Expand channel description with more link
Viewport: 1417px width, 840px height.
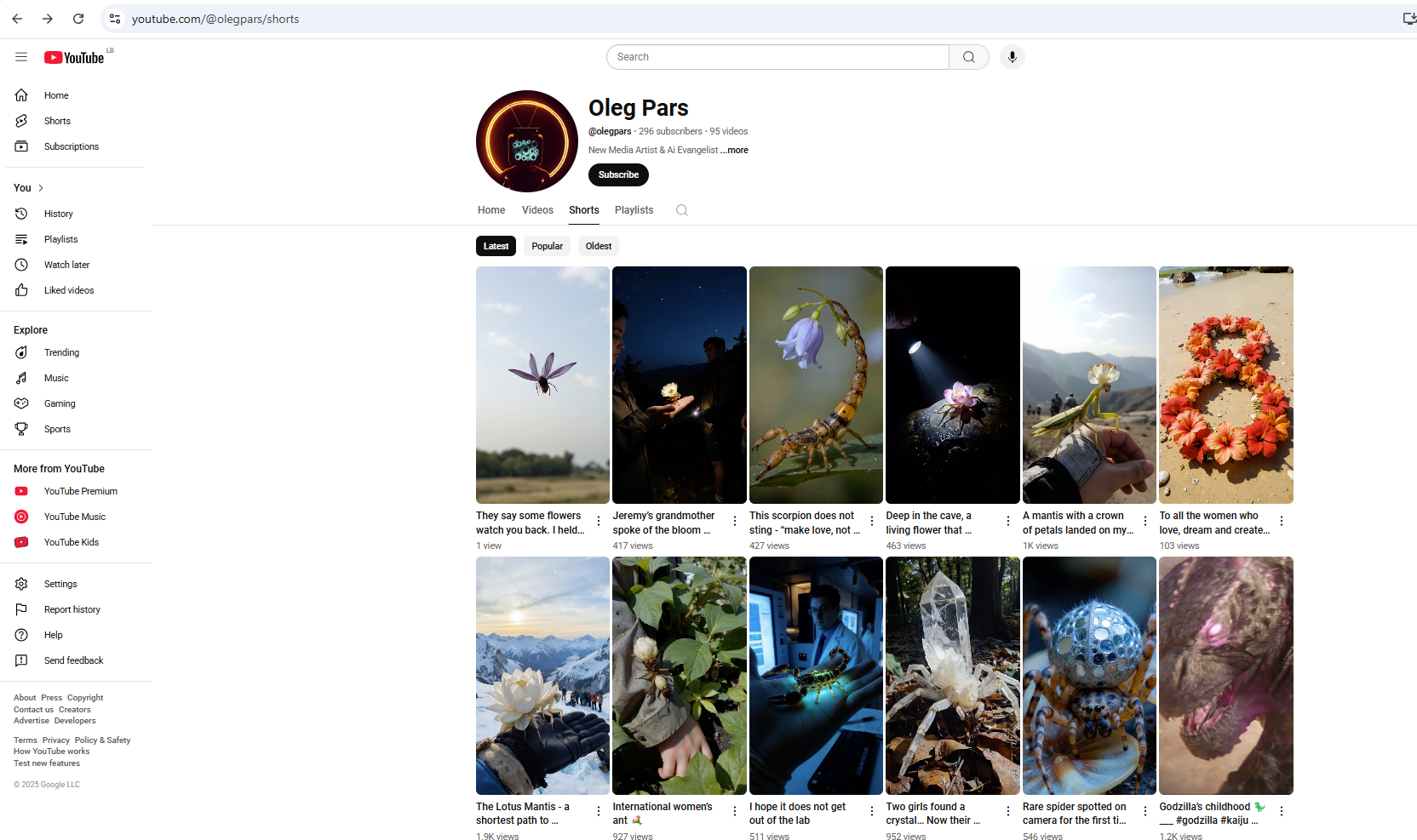736,150
